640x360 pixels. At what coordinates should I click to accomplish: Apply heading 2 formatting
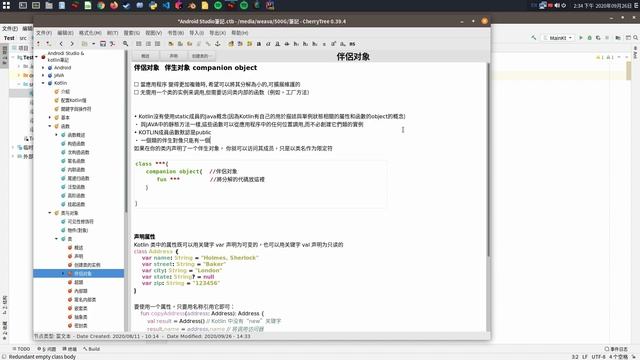click(x=305, y=44)
